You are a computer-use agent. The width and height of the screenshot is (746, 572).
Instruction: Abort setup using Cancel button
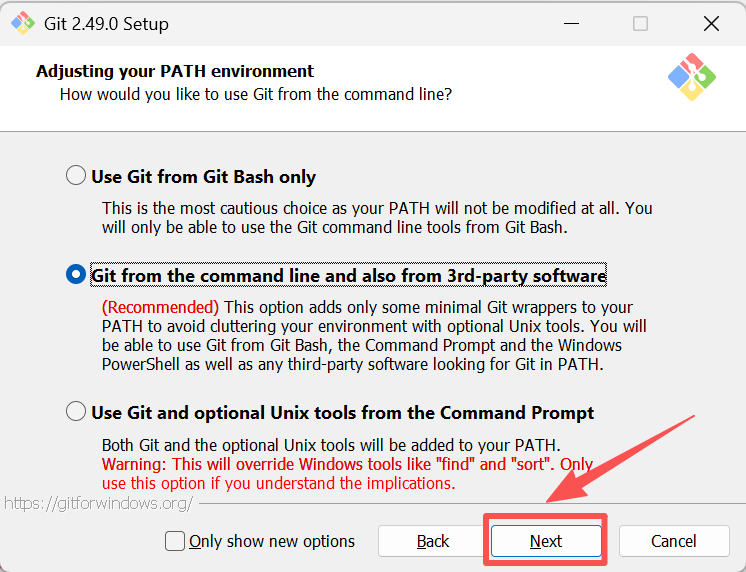(x=674, y=541)
